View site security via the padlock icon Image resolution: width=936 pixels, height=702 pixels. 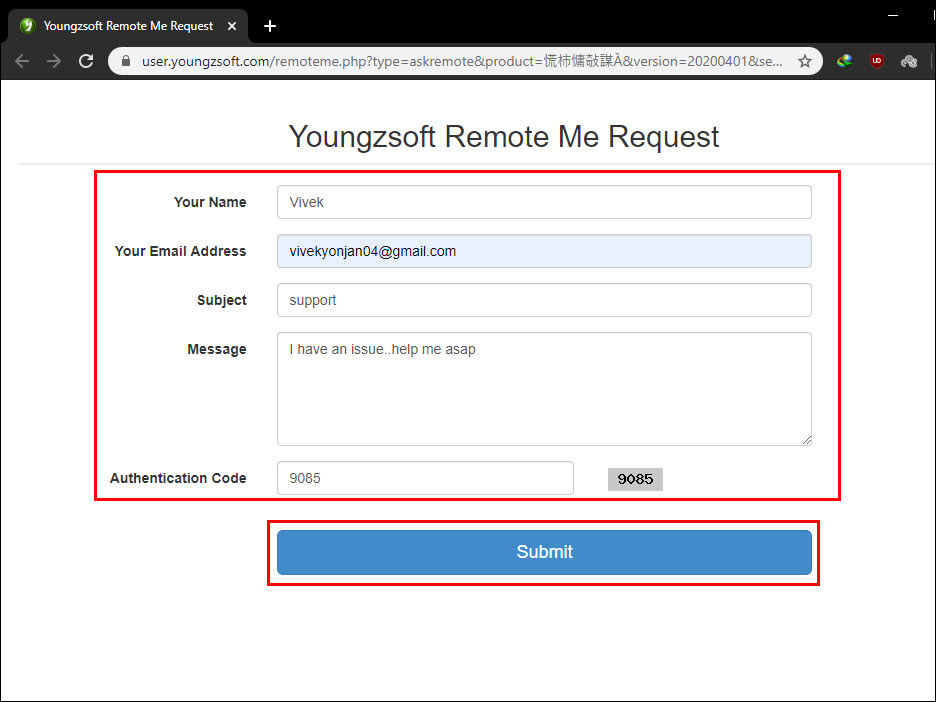tap(124, 60)
